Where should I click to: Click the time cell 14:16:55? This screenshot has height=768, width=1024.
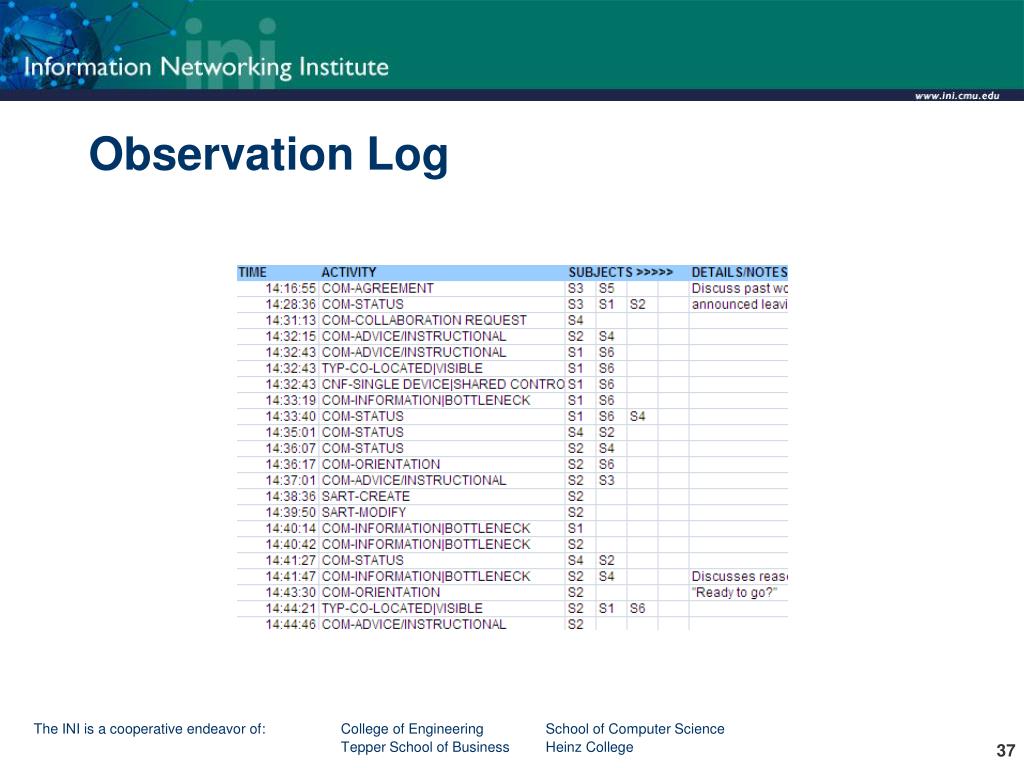coord(290,289)
